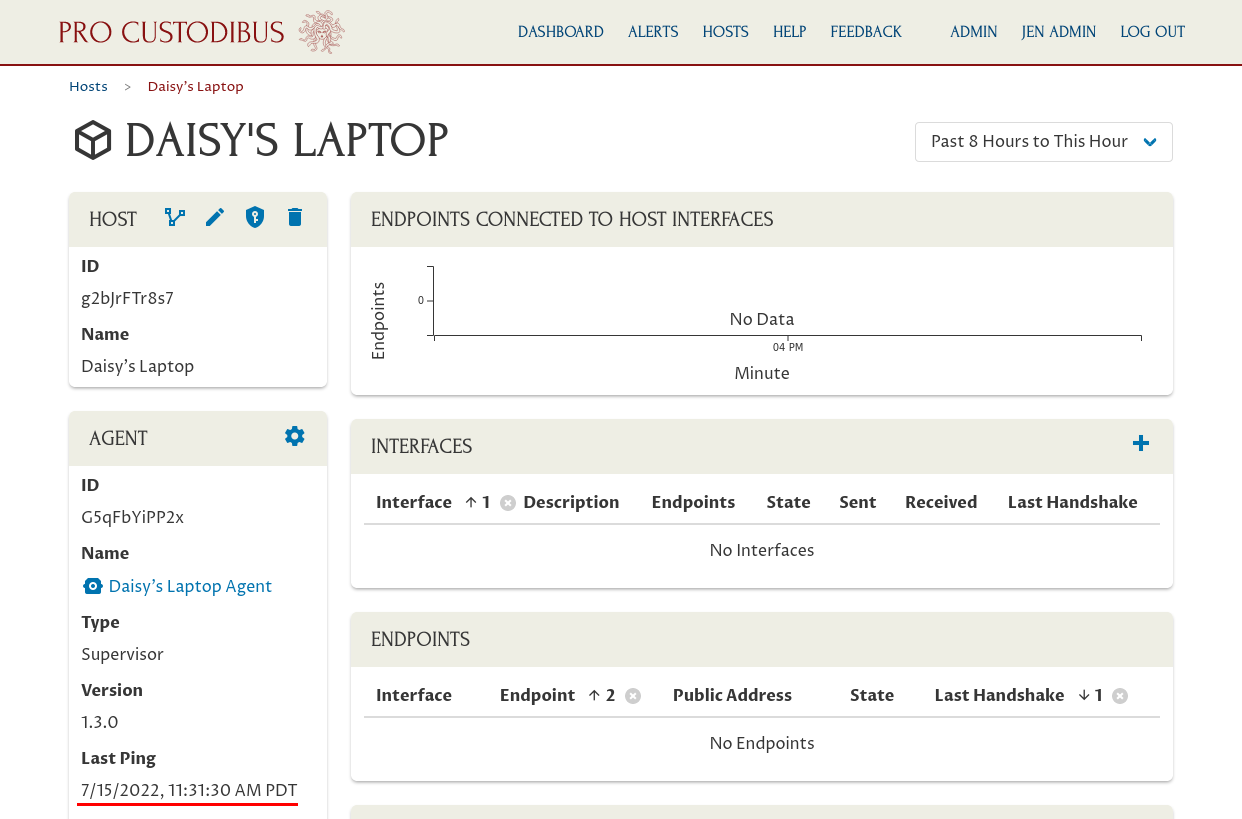The width and height of the screenshot is (1242, 819).
Task: Click the Last Ping timestamp value
Action: [189, 790]
